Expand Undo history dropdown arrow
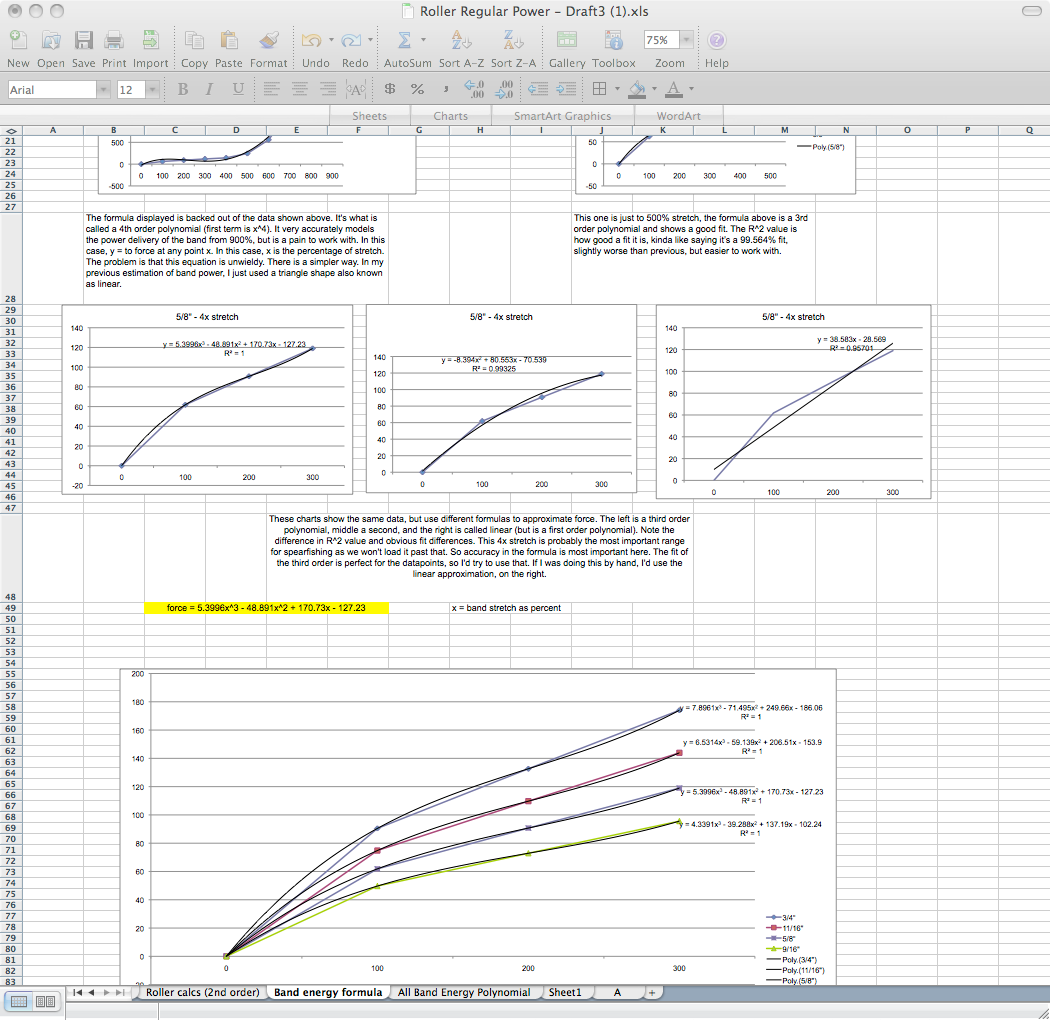 point(331,40)
